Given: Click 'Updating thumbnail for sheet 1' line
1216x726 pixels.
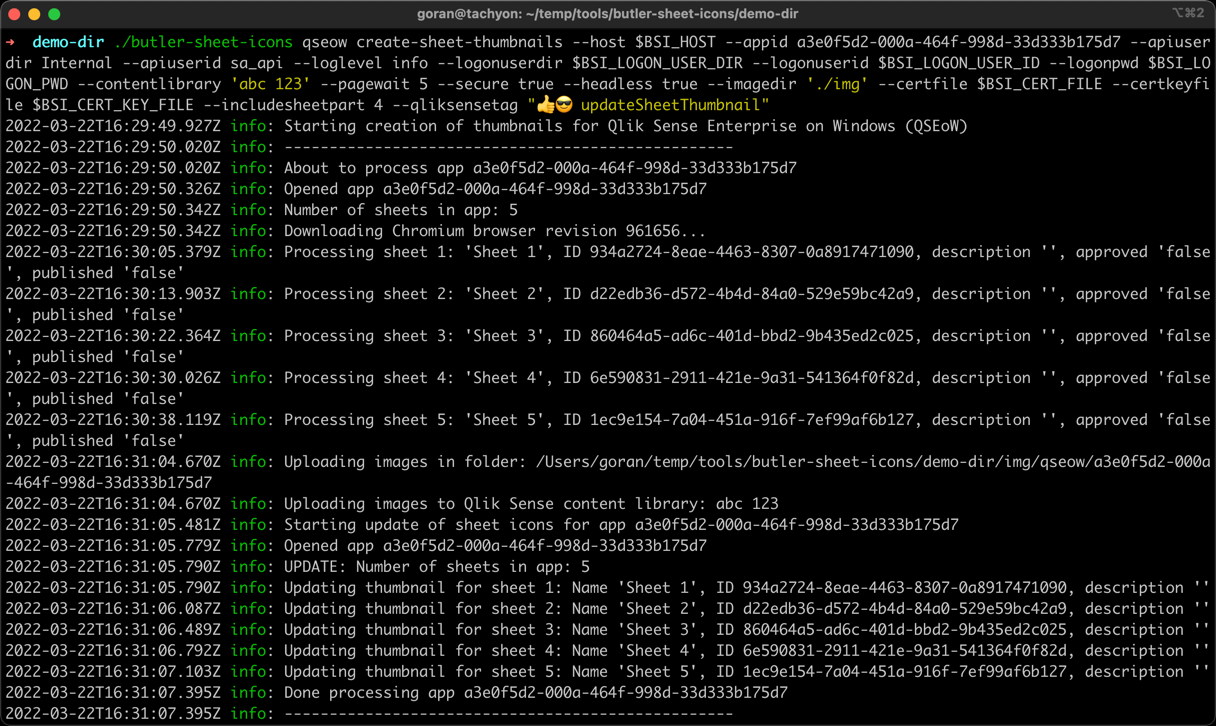Looking at the screenshot, I should click(x=608, y=588).
